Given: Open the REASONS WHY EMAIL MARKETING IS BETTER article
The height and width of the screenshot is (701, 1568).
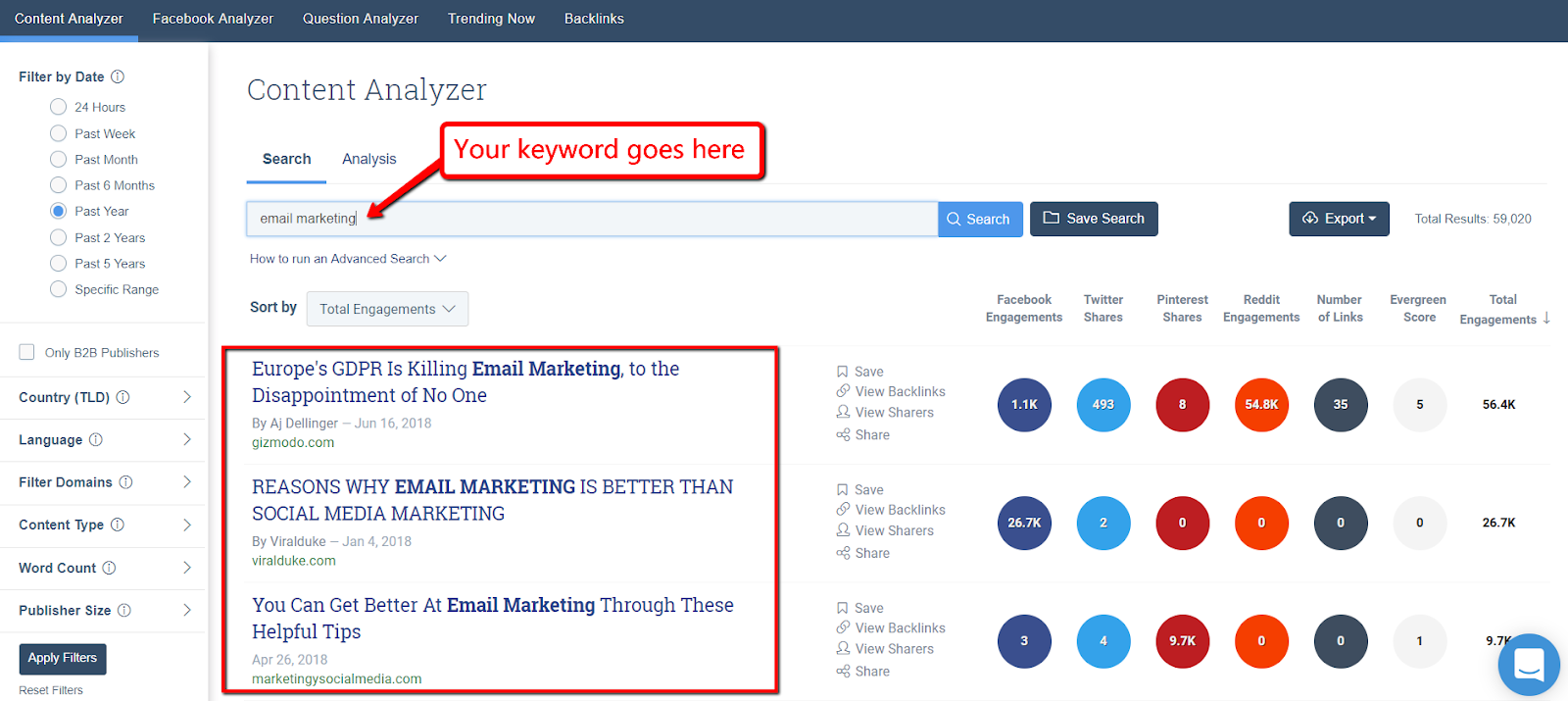Looking at the screenshot, I should [x=492, y=500].
